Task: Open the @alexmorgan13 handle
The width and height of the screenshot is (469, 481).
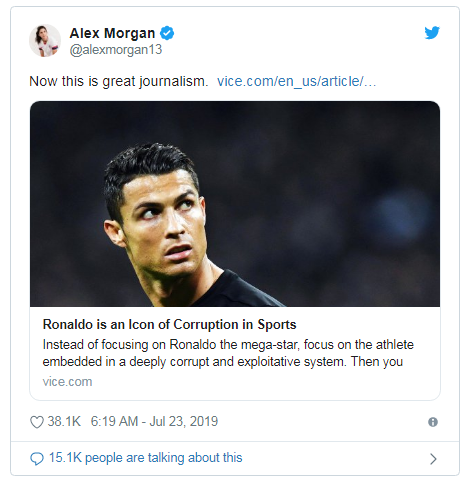Action: 116,49
